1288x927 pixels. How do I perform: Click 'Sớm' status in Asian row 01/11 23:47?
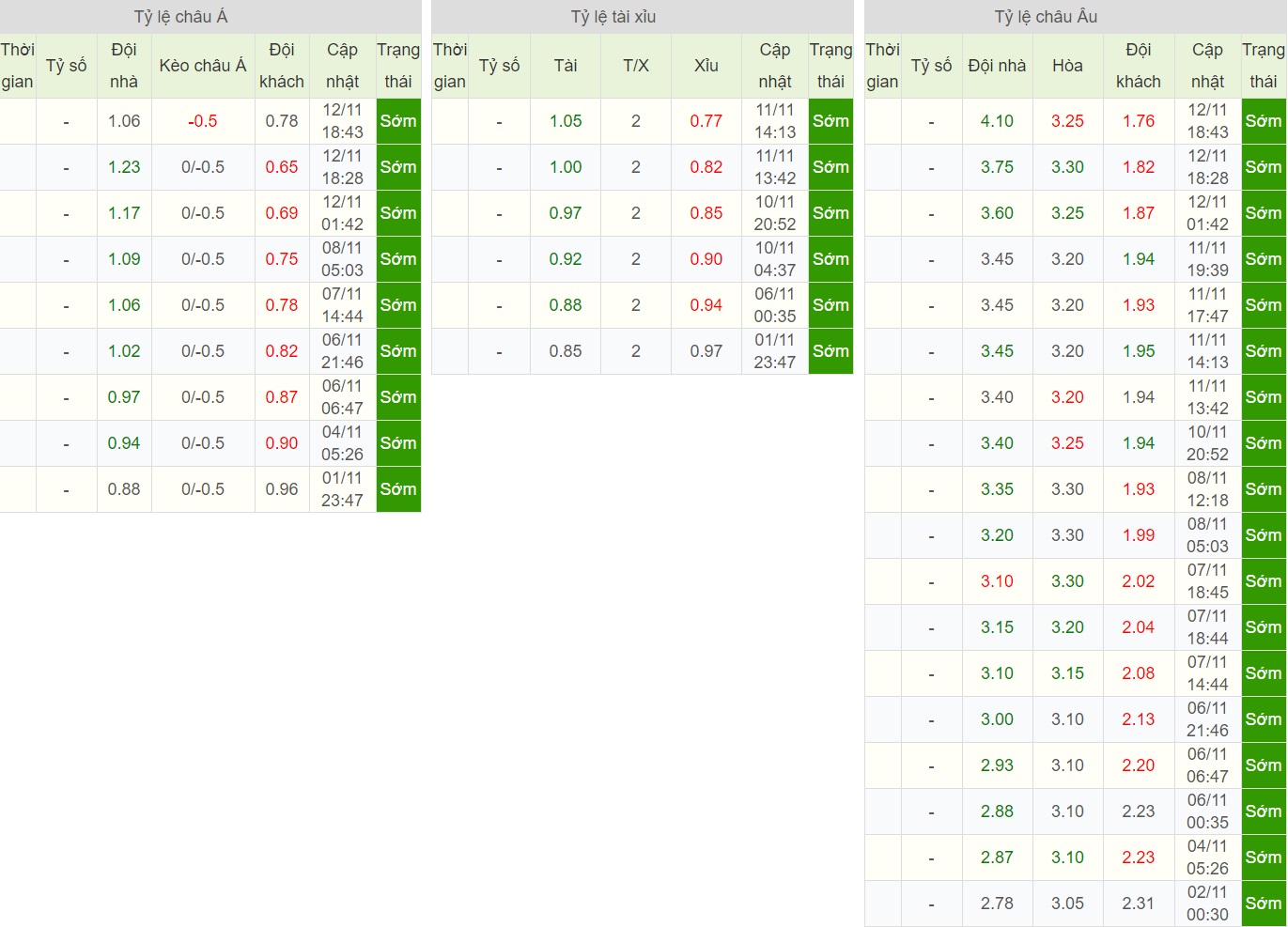coord(398,489)
